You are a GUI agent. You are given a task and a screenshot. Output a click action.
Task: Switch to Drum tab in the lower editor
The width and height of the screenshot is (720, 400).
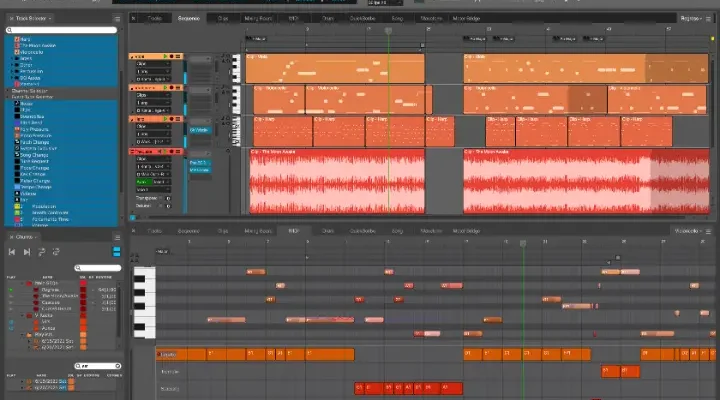click(326, 229)
